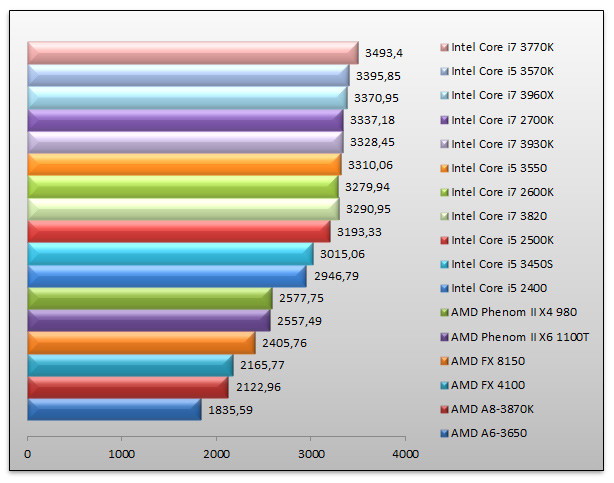Screen dimensions: 614x483
Task: Select the AMD A6-3650 legend label
Action: [x=489, y=433]
